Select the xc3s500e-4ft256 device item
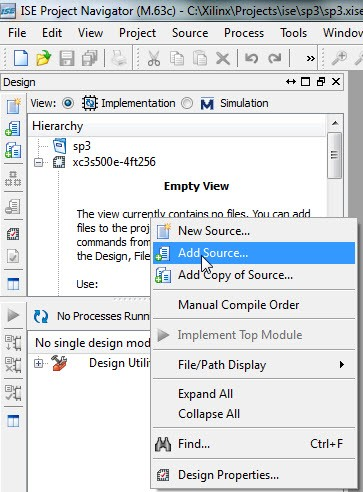The height and width of the screenshot is (492, 363). click(114, 162)
